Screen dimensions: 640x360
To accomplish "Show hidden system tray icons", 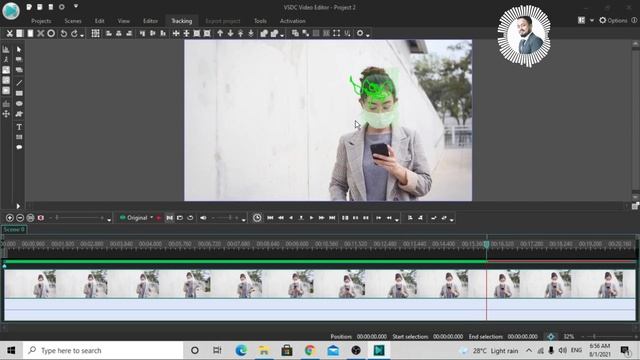I will pos(529,350).
